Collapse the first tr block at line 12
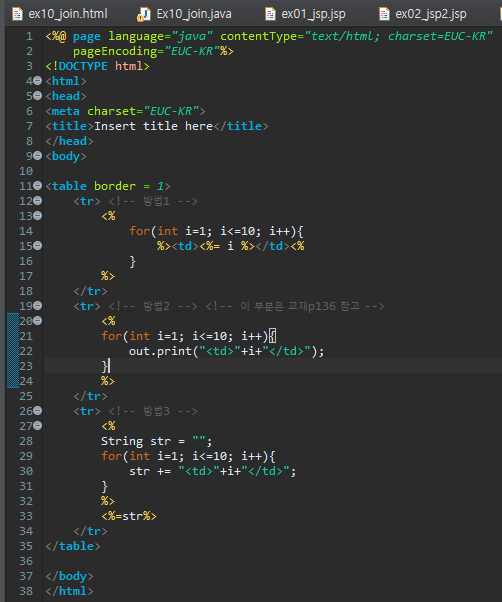The height and width of the screenshot is (602, 502). click(x=37, y=200)
